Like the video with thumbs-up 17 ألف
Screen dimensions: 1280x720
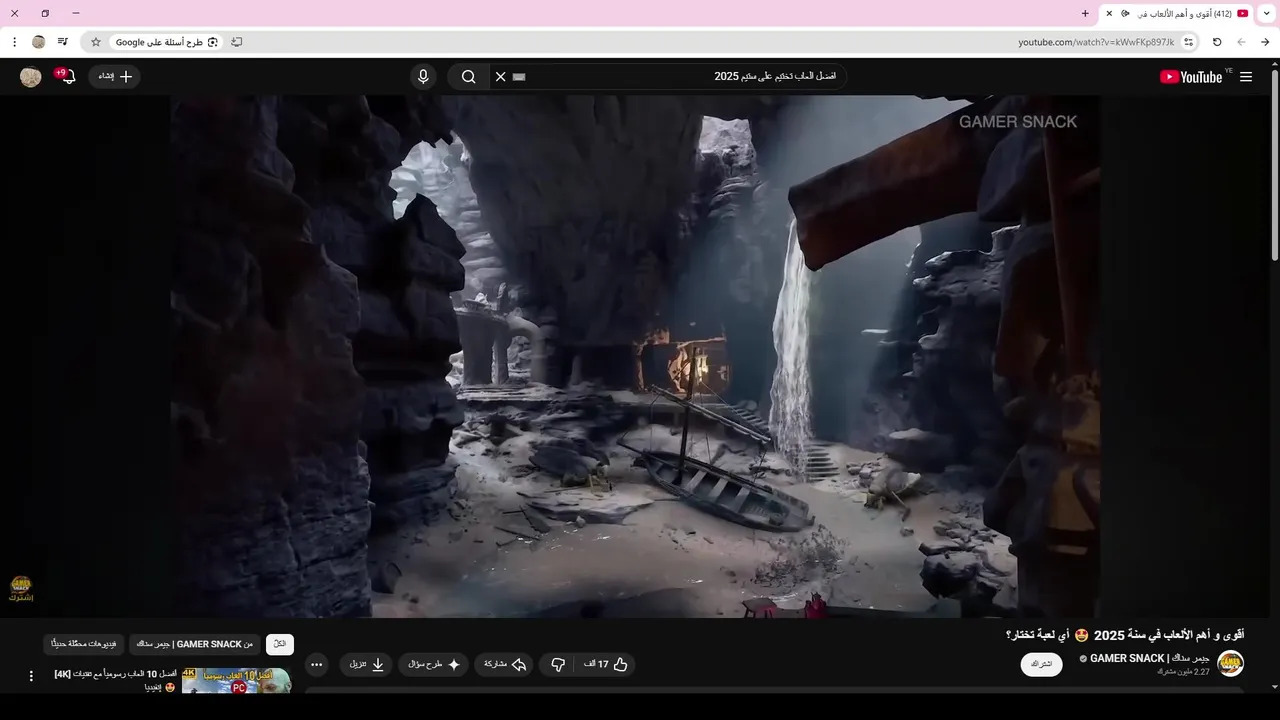(606, 664)
